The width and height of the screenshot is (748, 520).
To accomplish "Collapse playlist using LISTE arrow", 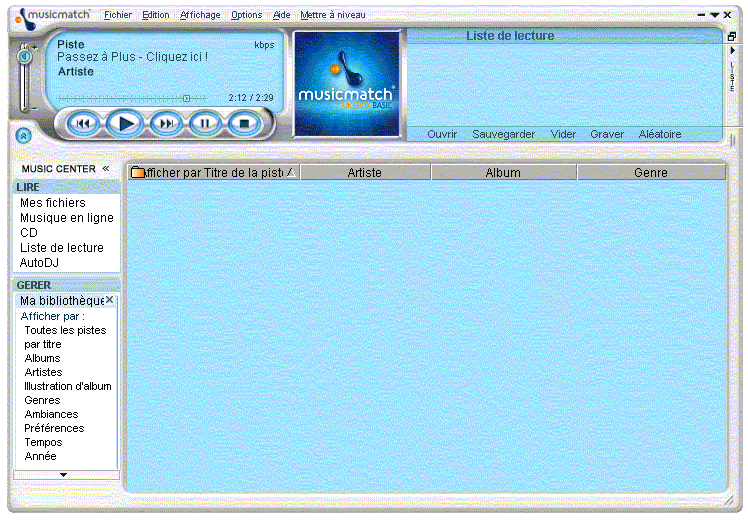I will [733, 51].
